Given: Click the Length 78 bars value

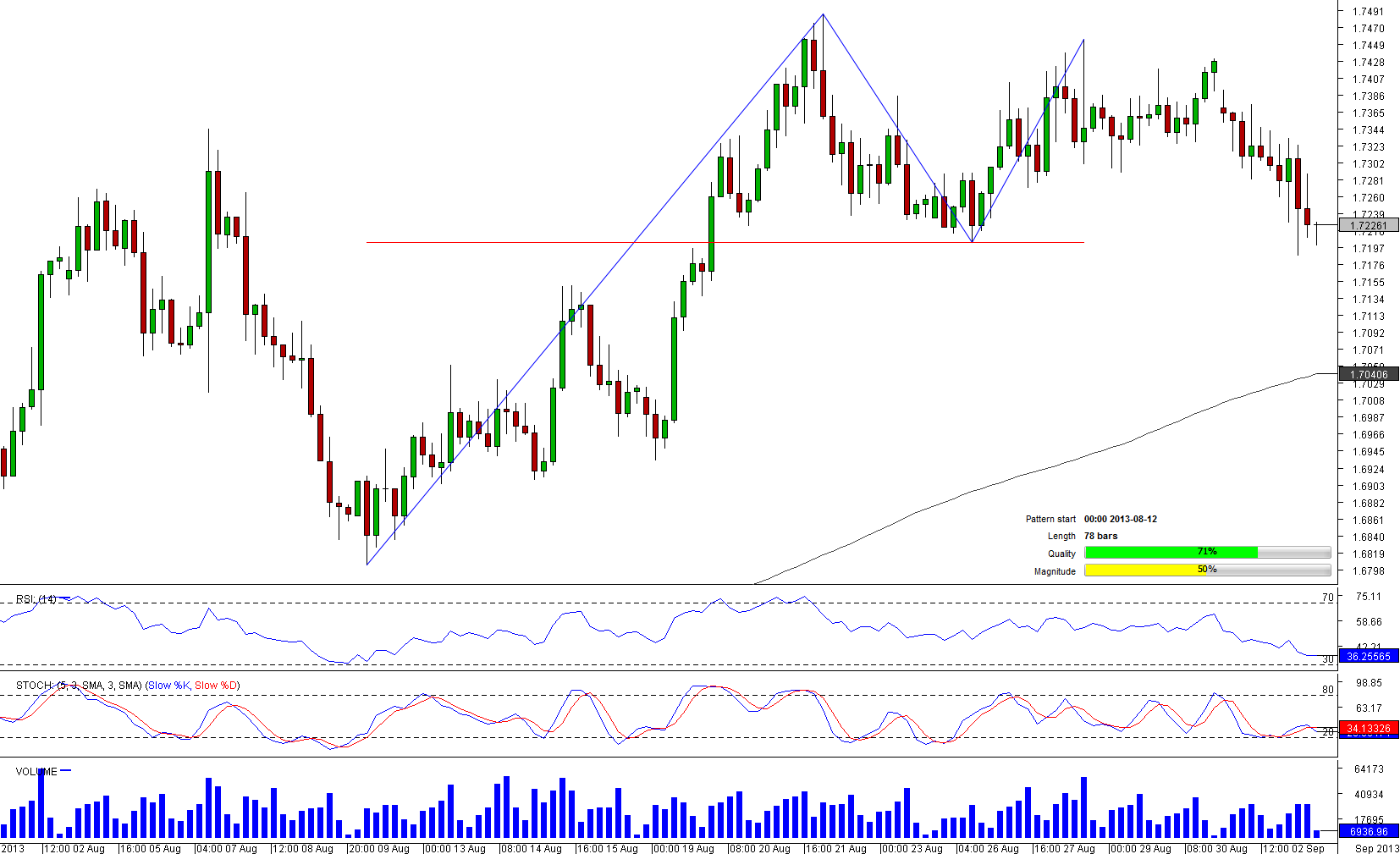Looking at the screenshot, I should tap(1101, 536).
